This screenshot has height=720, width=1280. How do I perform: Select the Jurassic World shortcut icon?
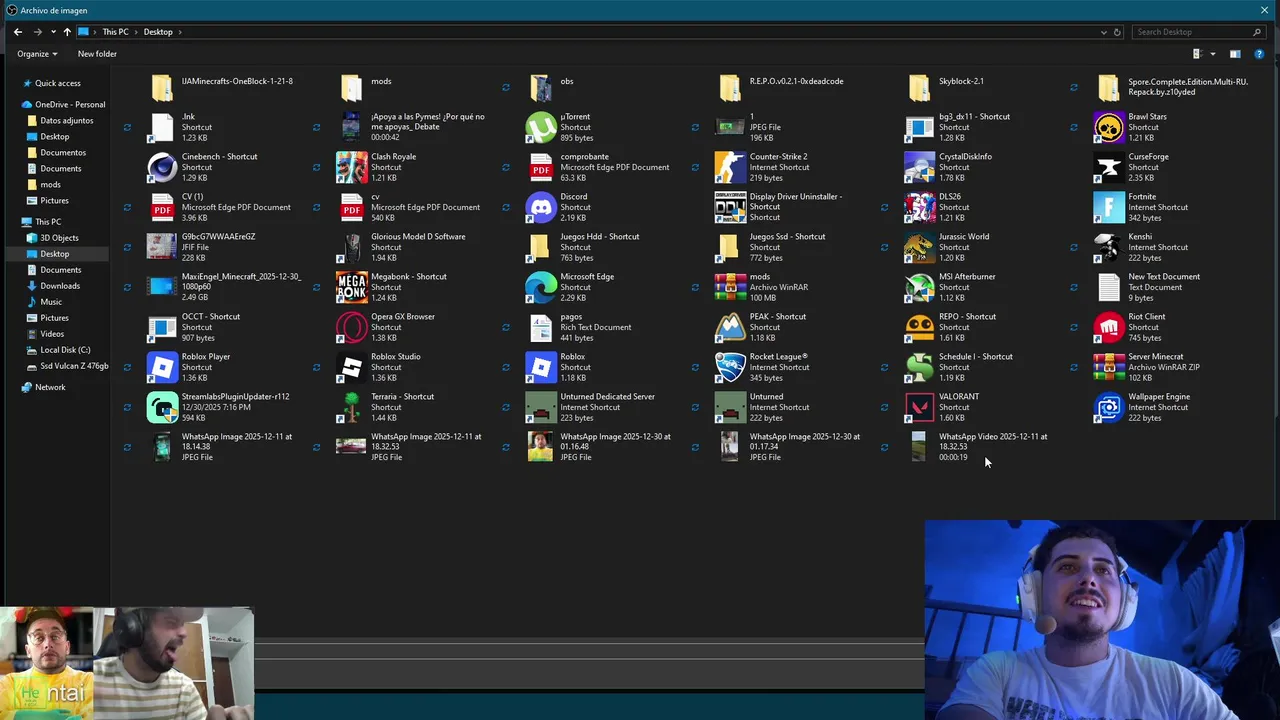point(919,247)
